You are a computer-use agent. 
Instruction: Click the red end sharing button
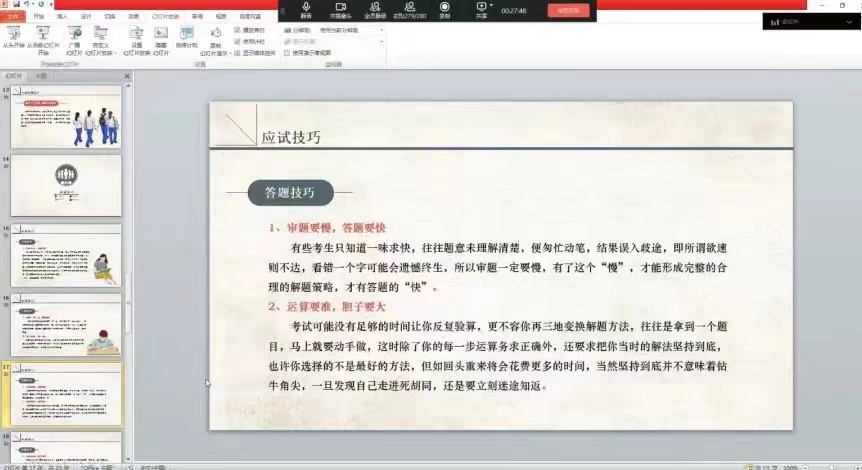(x=568, y=10)
